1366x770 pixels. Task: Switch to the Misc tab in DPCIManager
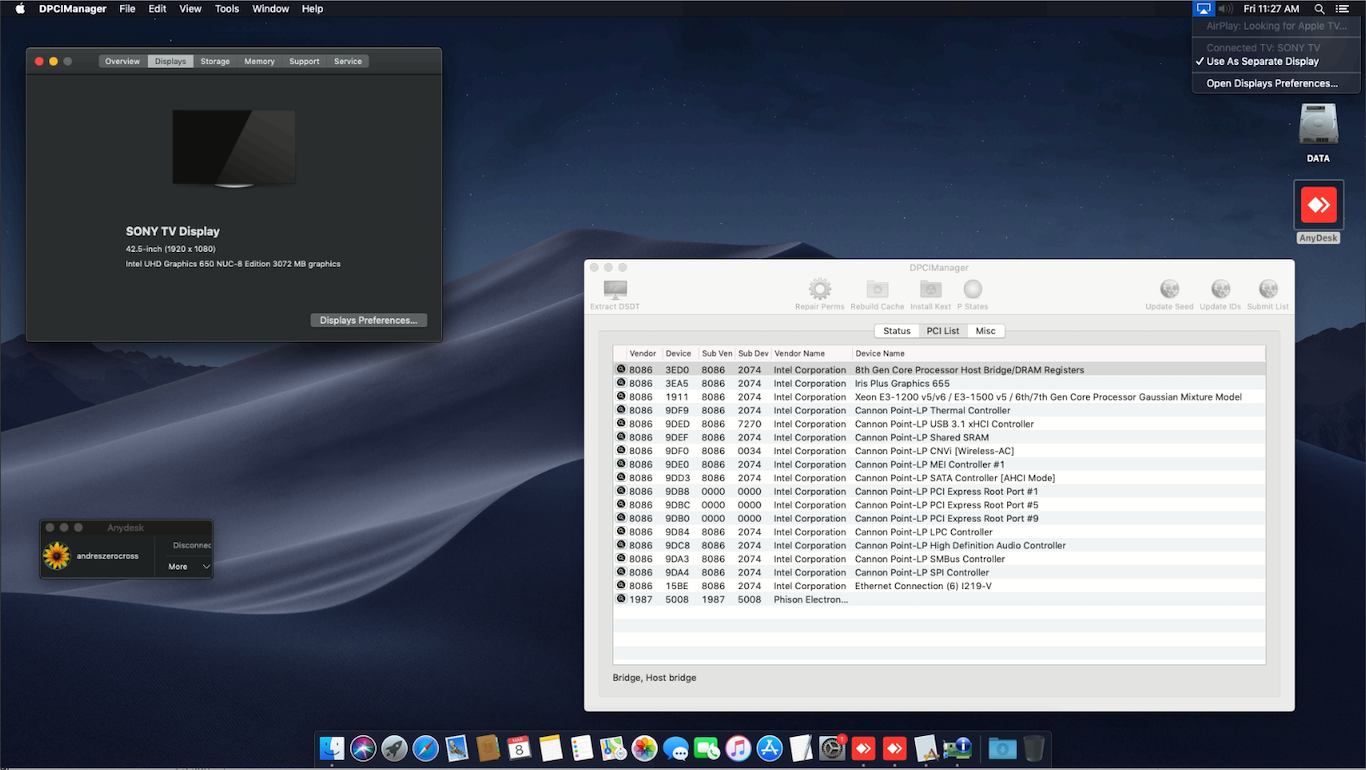click(986, 331)
